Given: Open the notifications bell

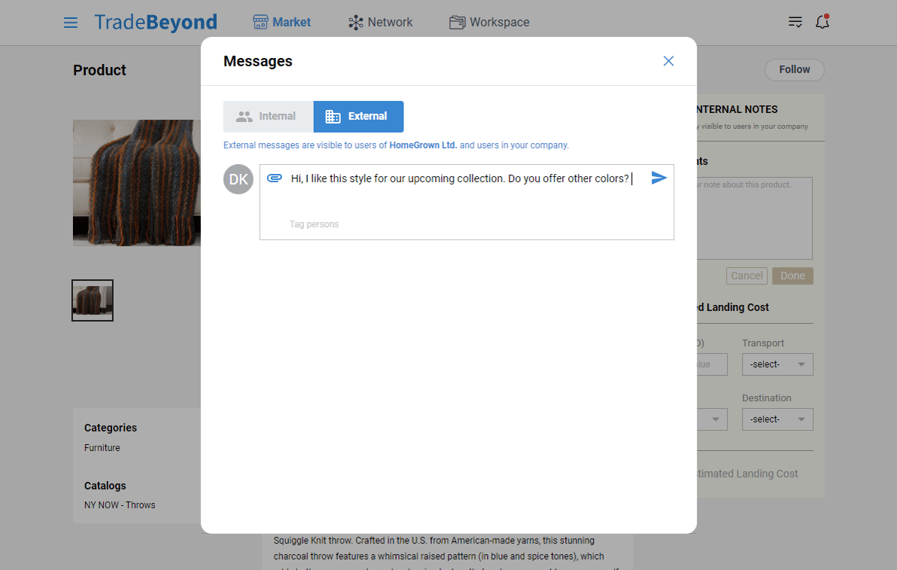Looking at the screenshot, I should [822, 22].
